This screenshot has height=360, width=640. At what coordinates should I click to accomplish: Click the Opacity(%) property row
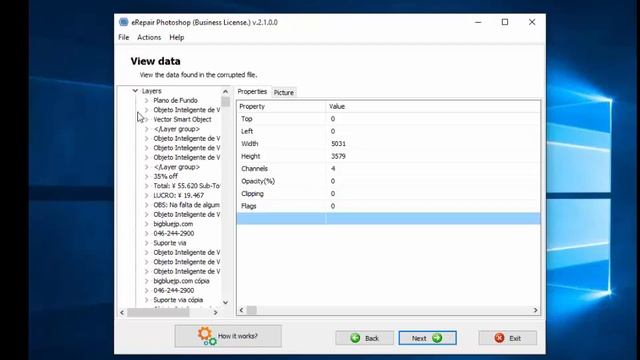[x=389, y=181]
